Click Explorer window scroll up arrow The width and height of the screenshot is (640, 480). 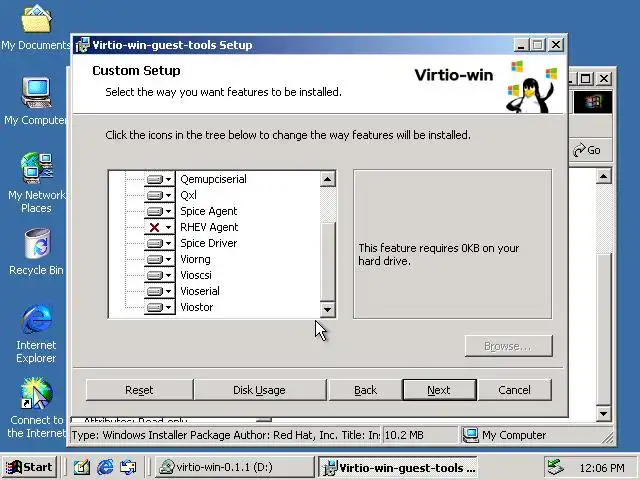(x=603, y=176)
